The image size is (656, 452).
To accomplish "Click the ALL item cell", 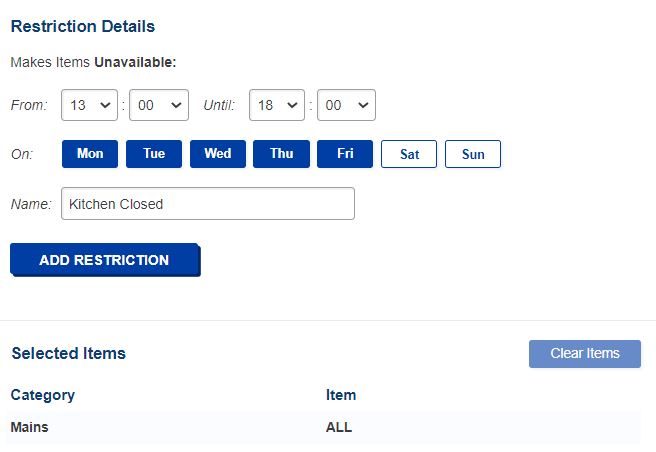I will [x=339, y=427].
